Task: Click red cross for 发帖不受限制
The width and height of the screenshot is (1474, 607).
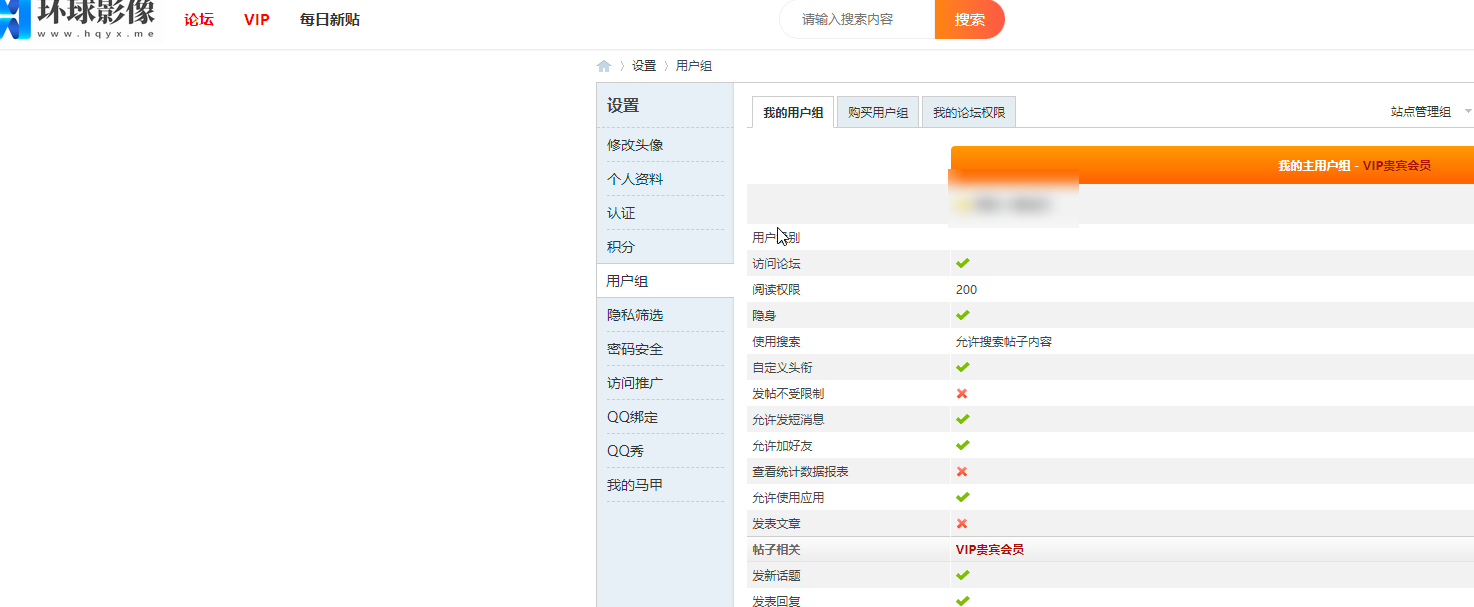Action: (x=962, y=393)
